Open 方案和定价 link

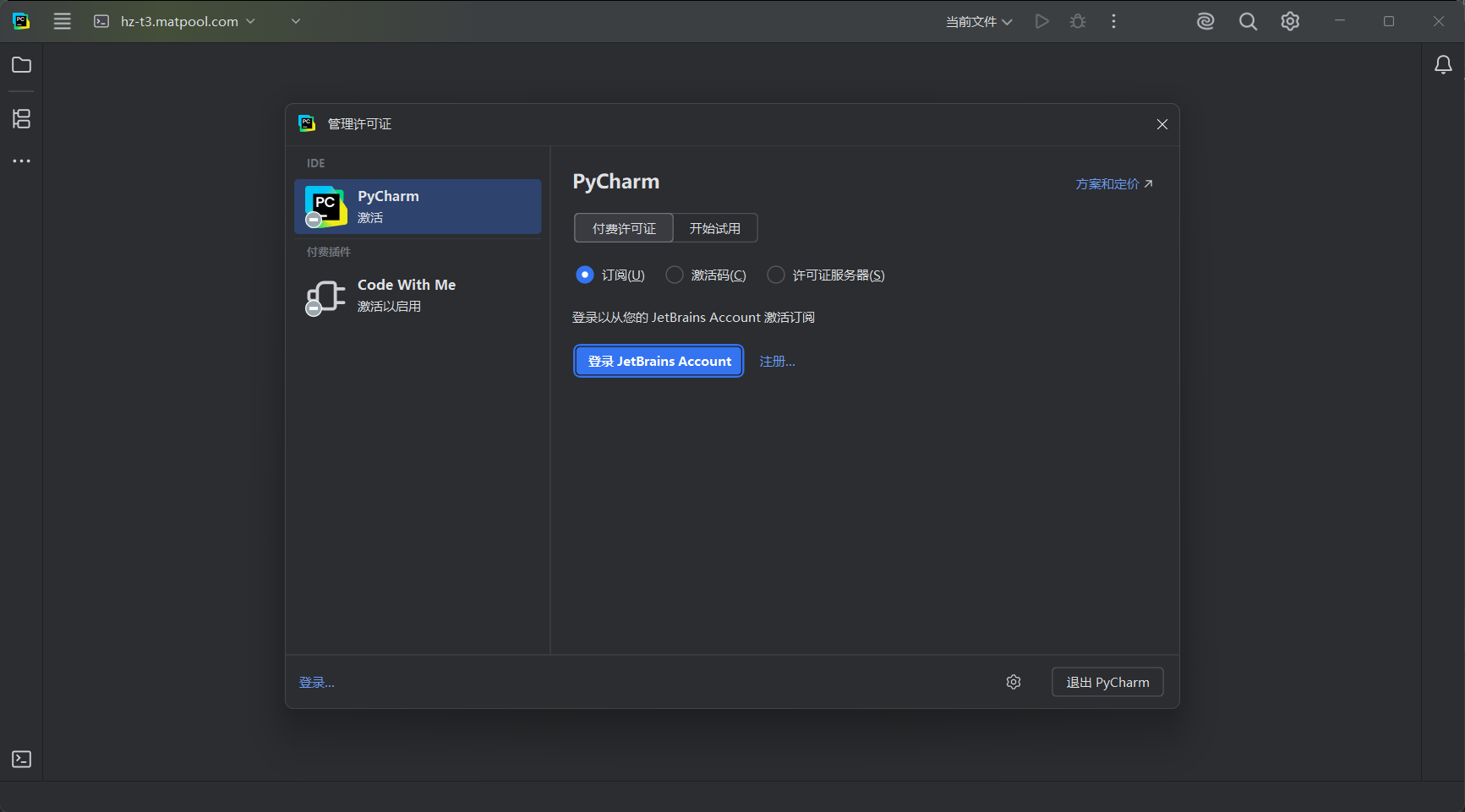point(1113,183)
